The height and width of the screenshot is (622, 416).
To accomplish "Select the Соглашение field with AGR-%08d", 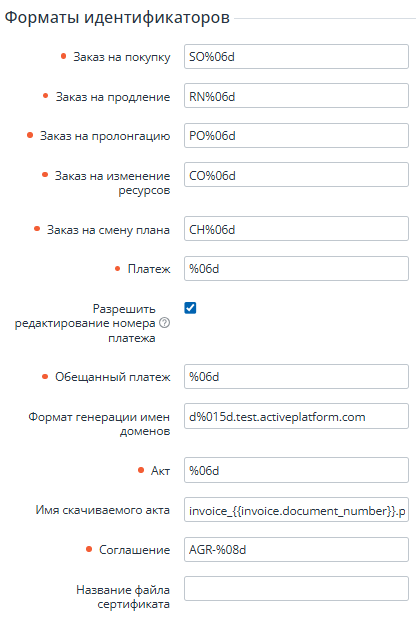I will [x=296, y=549].
